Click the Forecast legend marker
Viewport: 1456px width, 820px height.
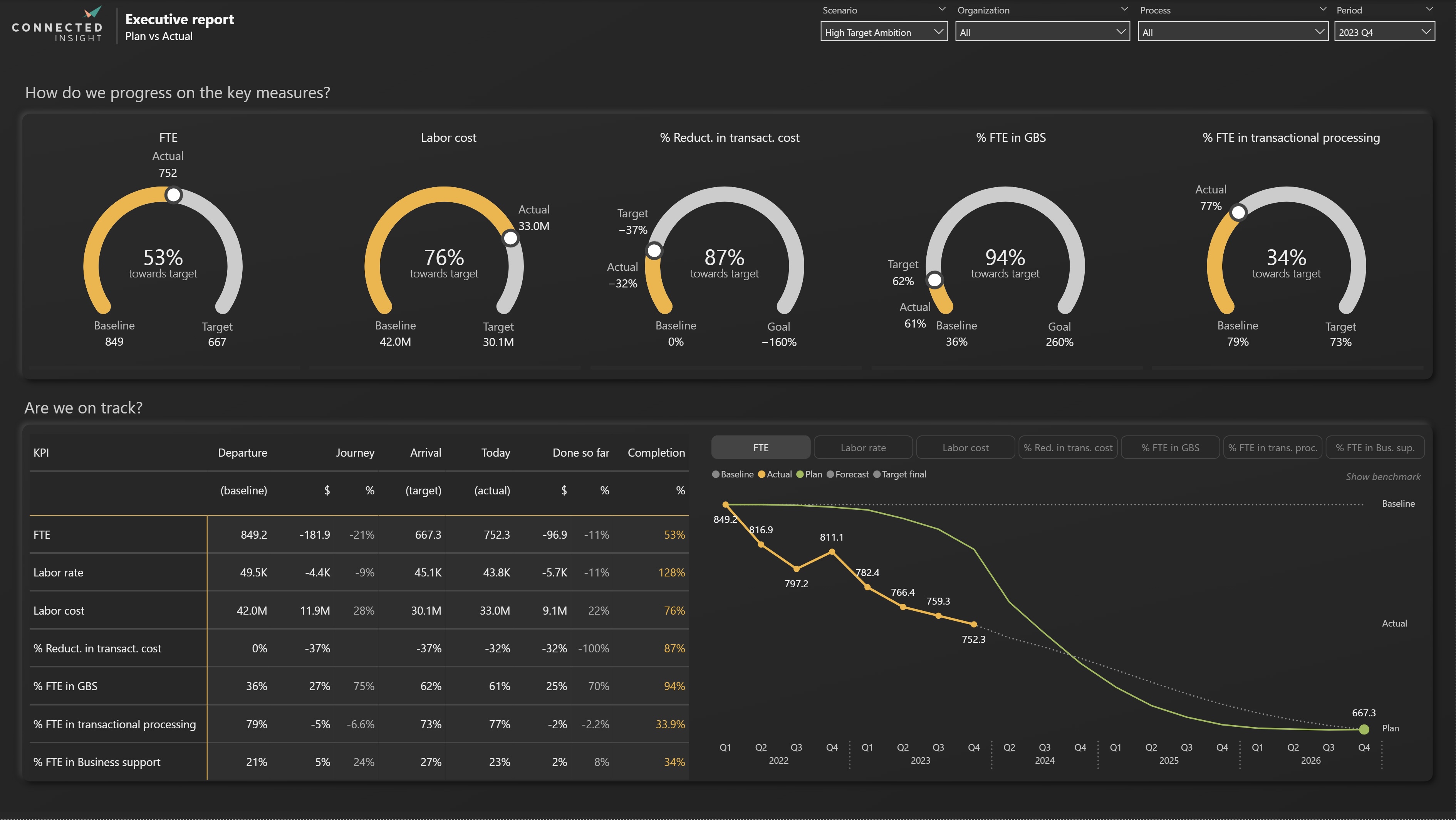[x=830, y=474]
